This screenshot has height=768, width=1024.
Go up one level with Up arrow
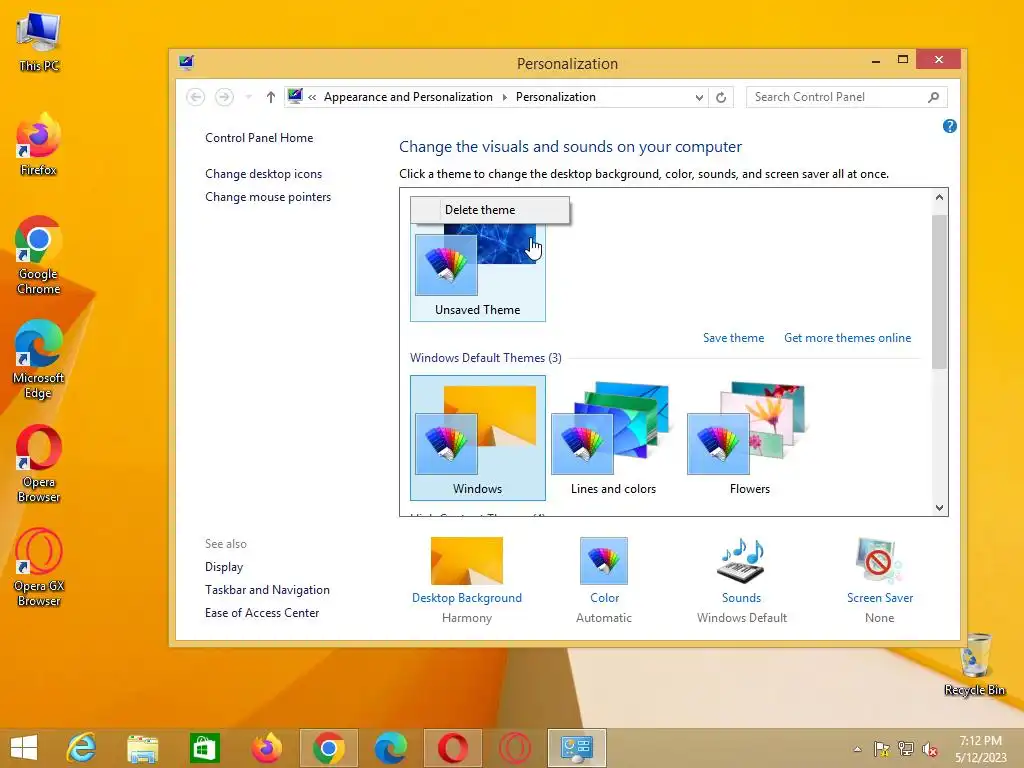(x=270, y=97)
